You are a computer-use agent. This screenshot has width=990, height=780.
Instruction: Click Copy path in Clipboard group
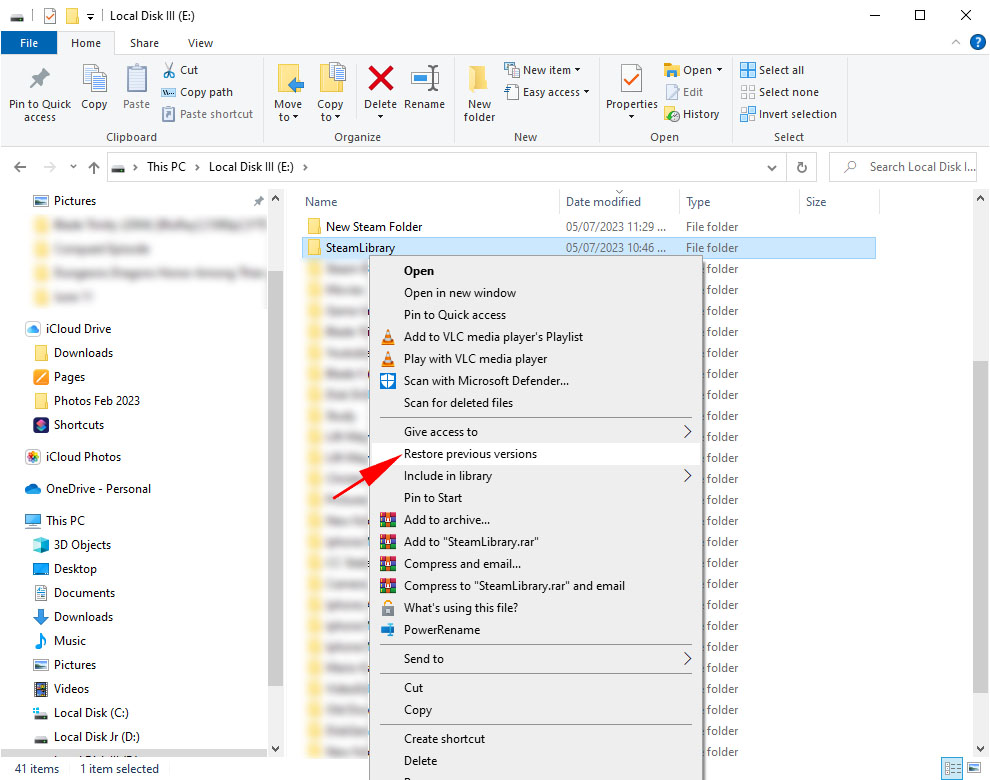pyautogui.click(x=198, y=92)
